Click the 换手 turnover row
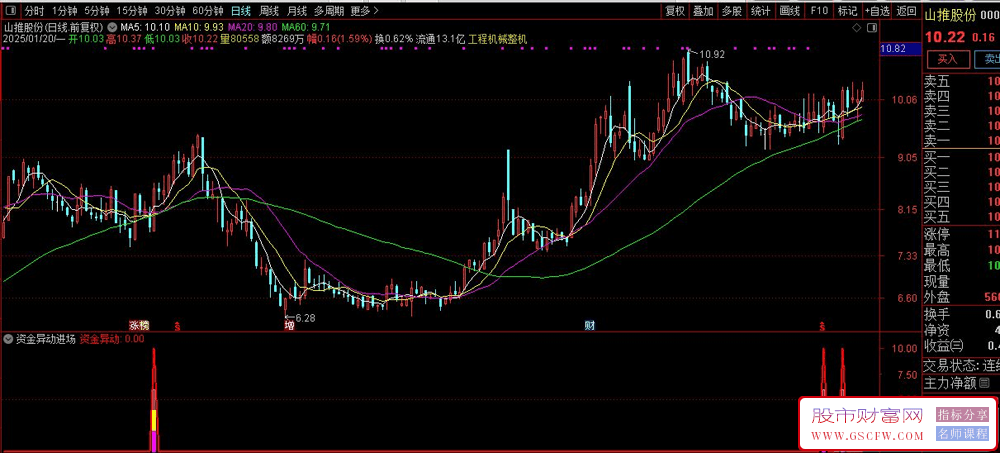The image size is (1000, 453). 962,315
